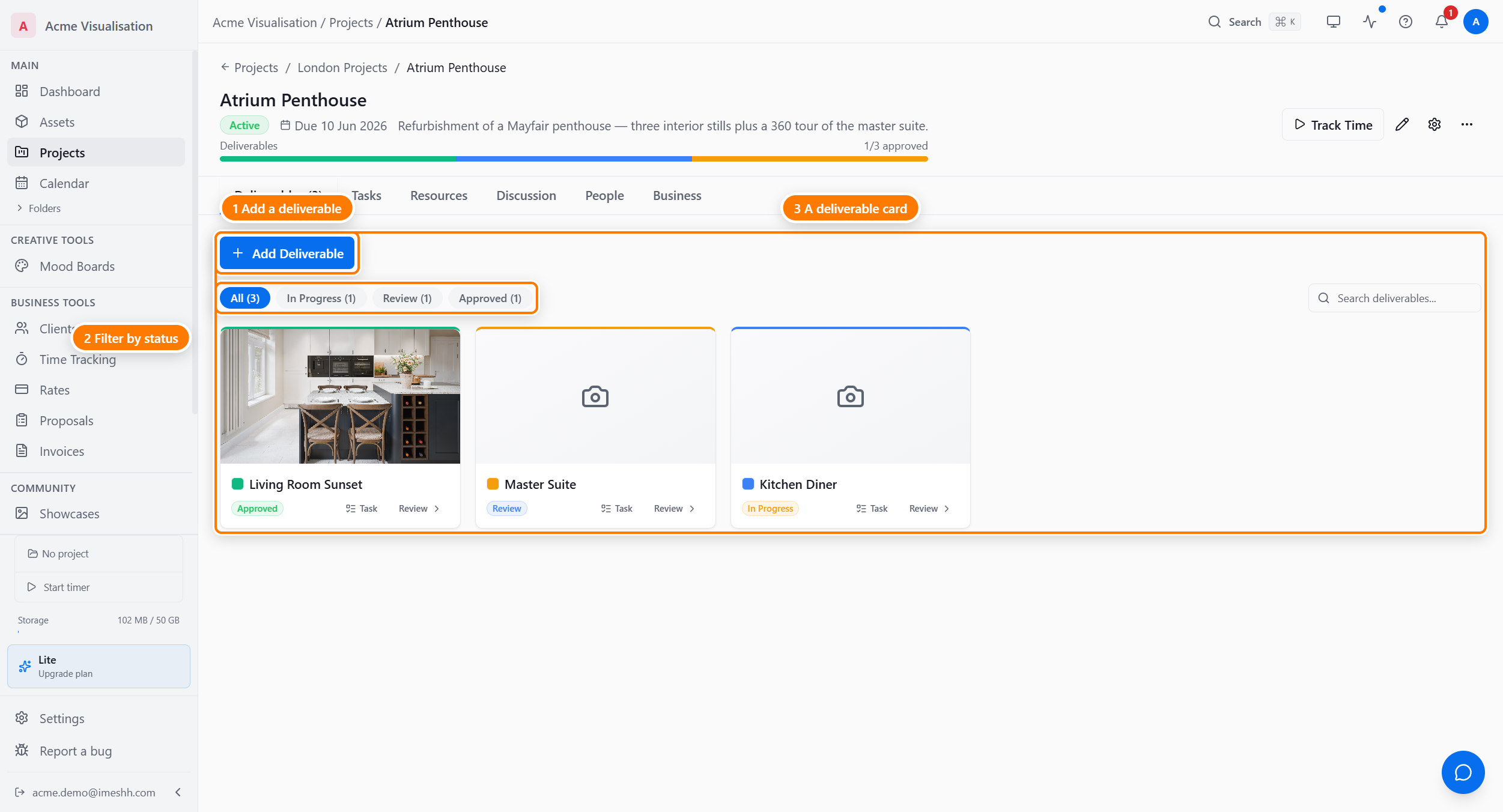Image resolution: width=1503 pixels, height=812 pixels.
Task: Open Review on Master Suite card
Action: [x=675, y=509]
